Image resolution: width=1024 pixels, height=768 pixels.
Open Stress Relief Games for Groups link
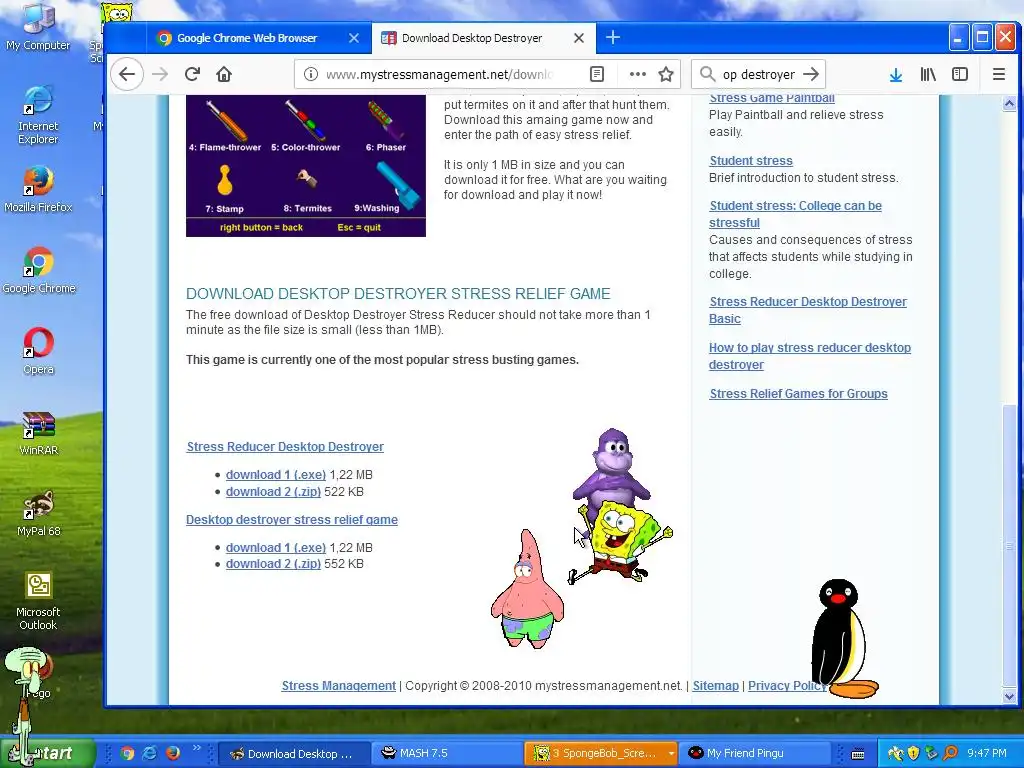[x=798, y=394]
